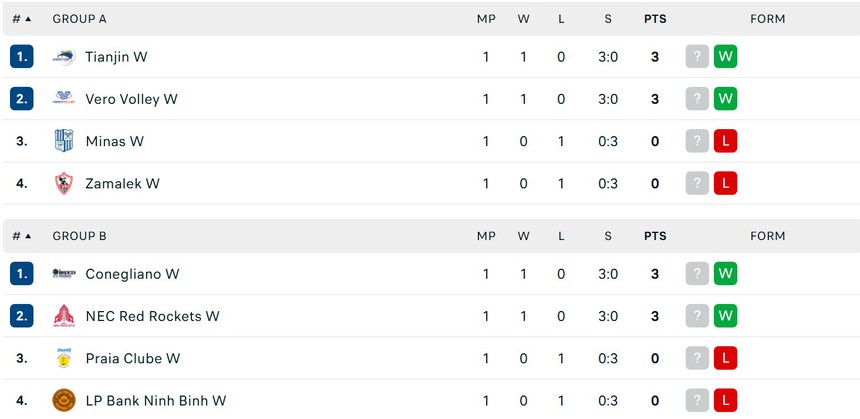Click Conegliano W upcoming match question badge

(697, 274)
